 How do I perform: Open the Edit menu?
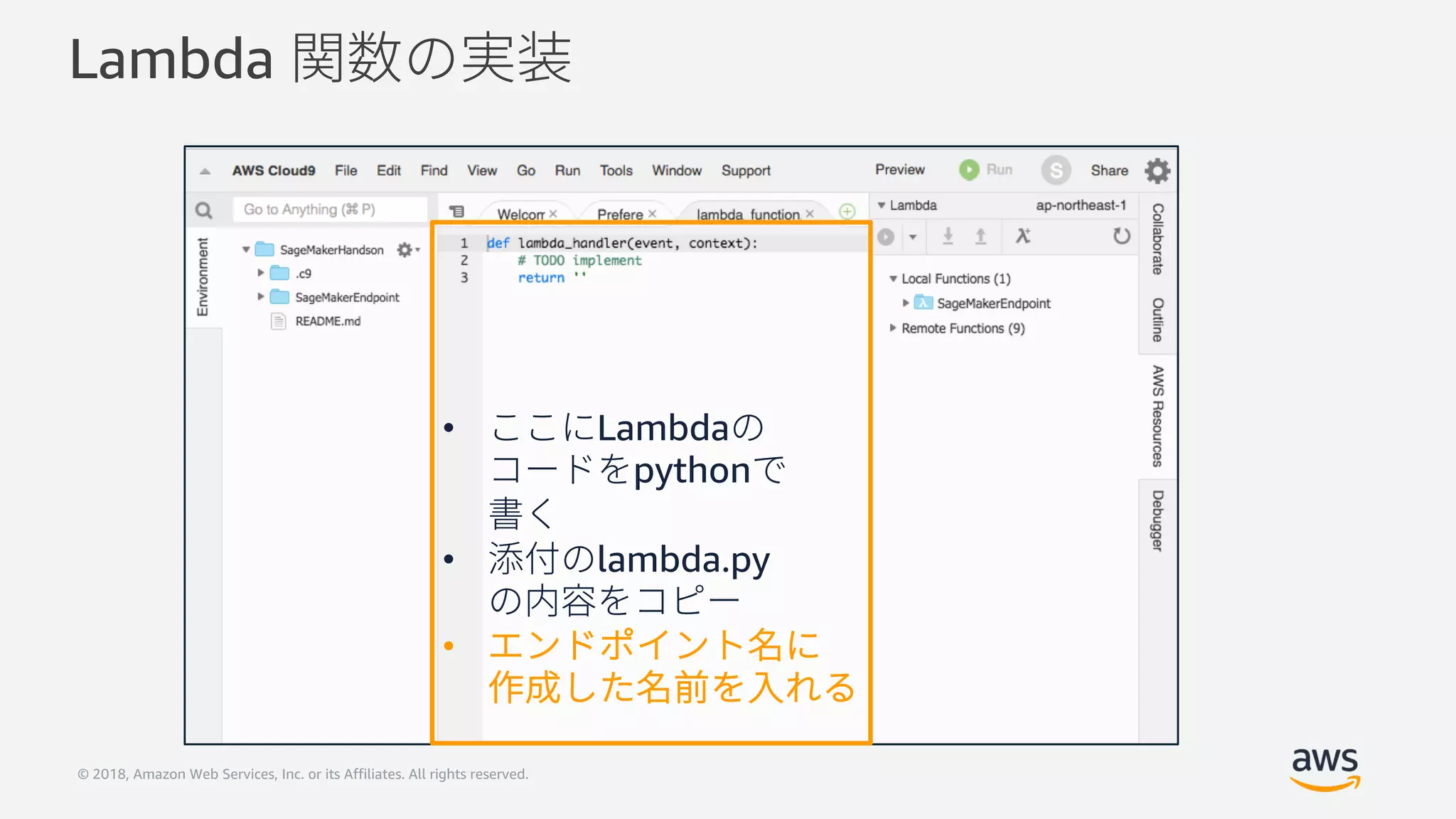pos(389,171)
